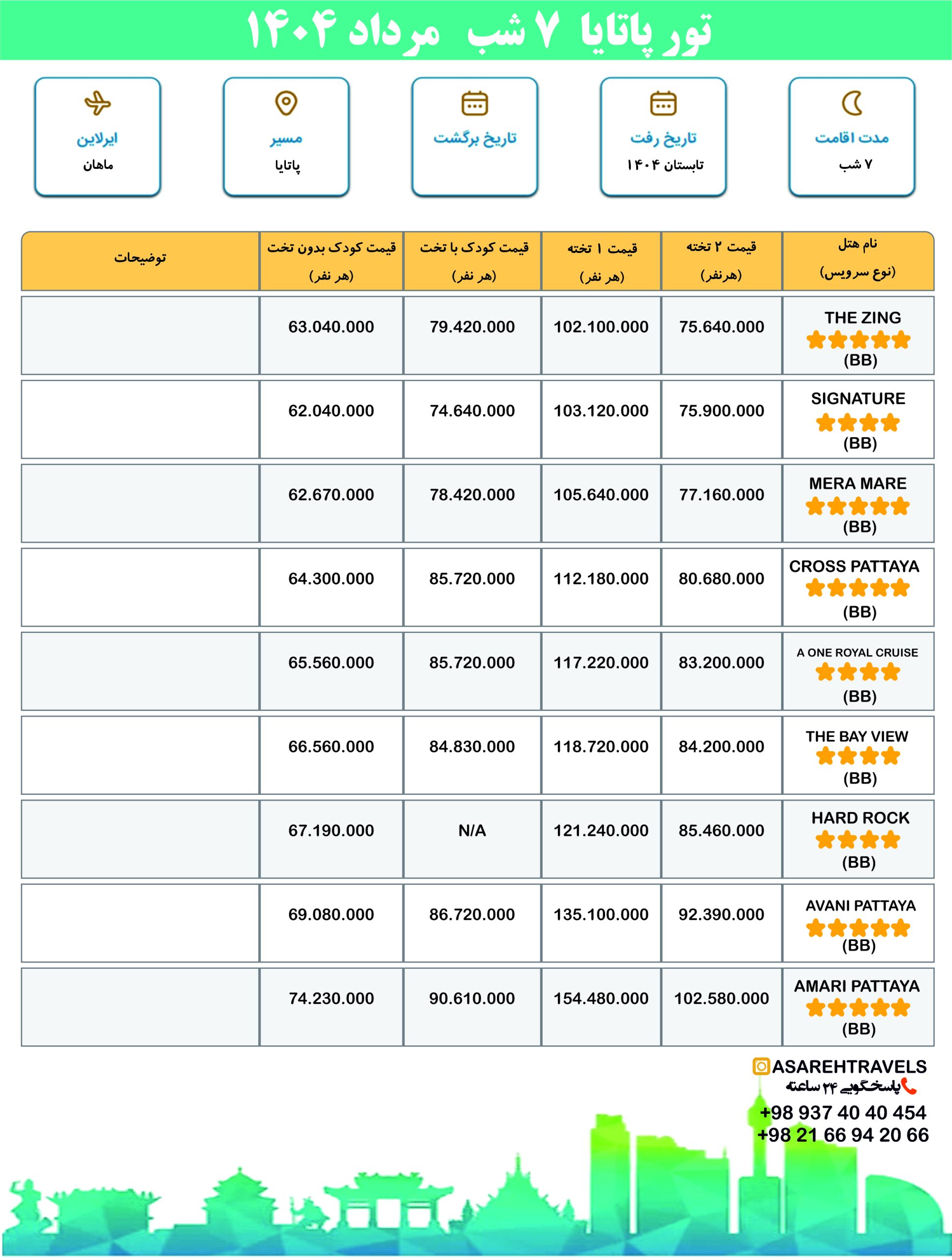The image size is (952, 1260).
Task: Select the +98 937 40 40 454 phone number
Action: (x=843, y=1112)
